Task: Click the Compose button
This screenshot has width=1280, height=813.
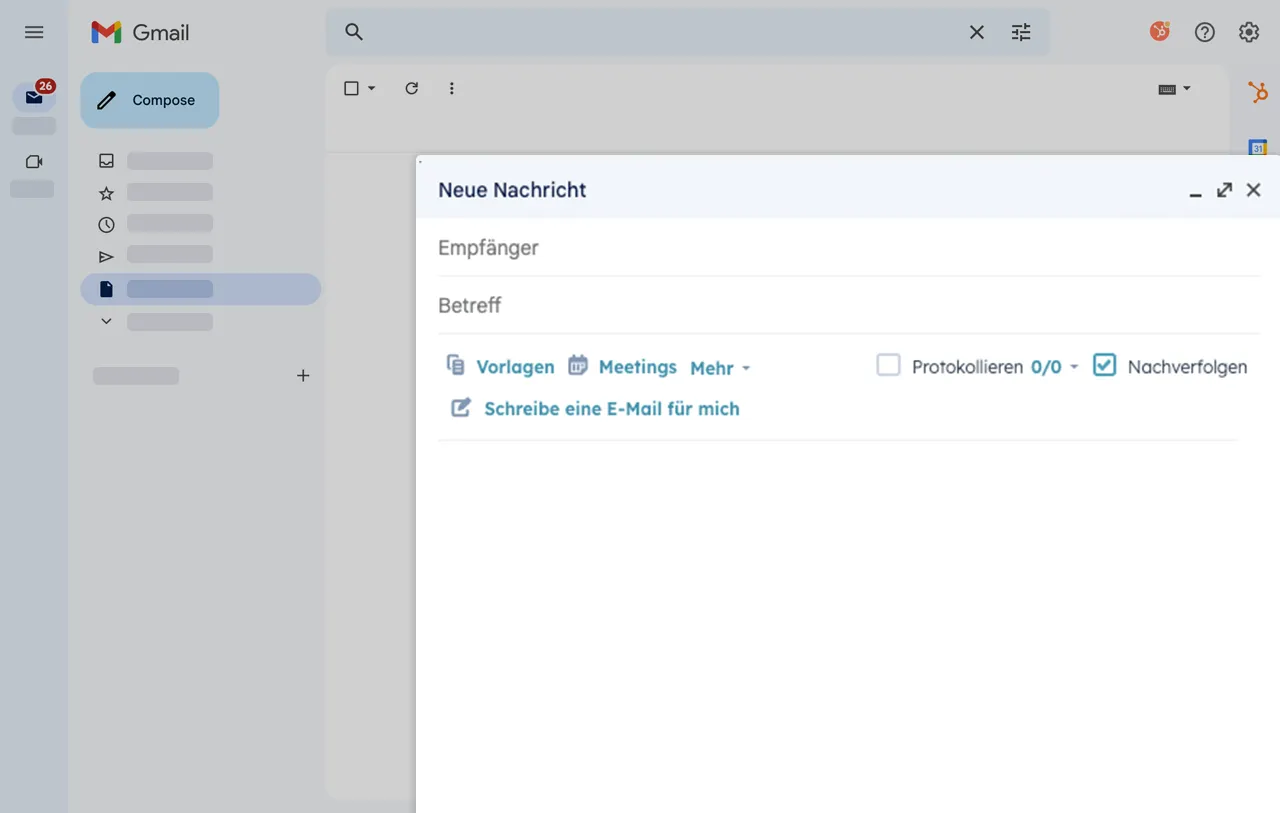Action: pos(149,100)
